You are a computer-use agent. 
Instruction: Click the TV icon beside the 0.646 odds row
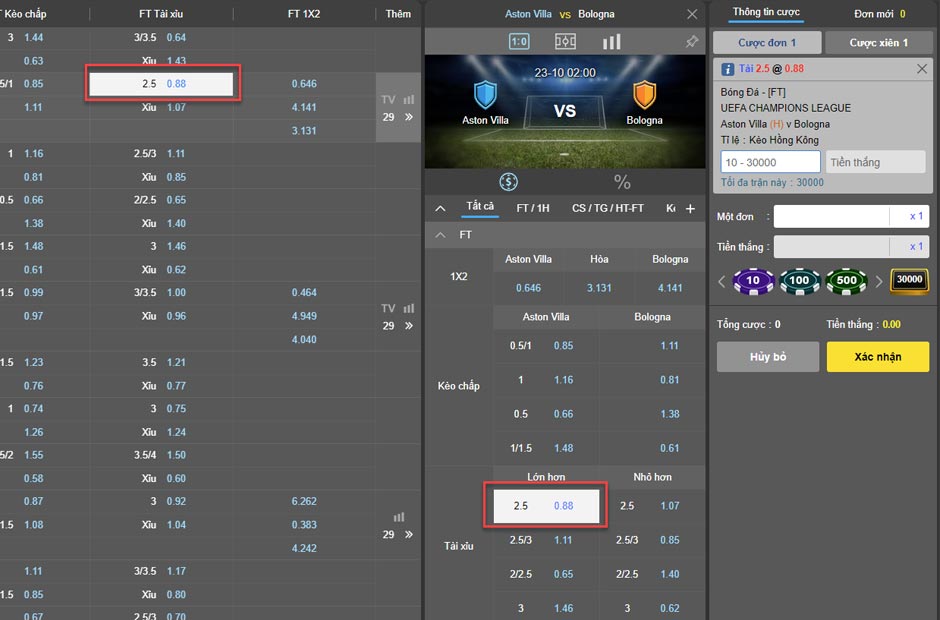click(x=388, y=100)
